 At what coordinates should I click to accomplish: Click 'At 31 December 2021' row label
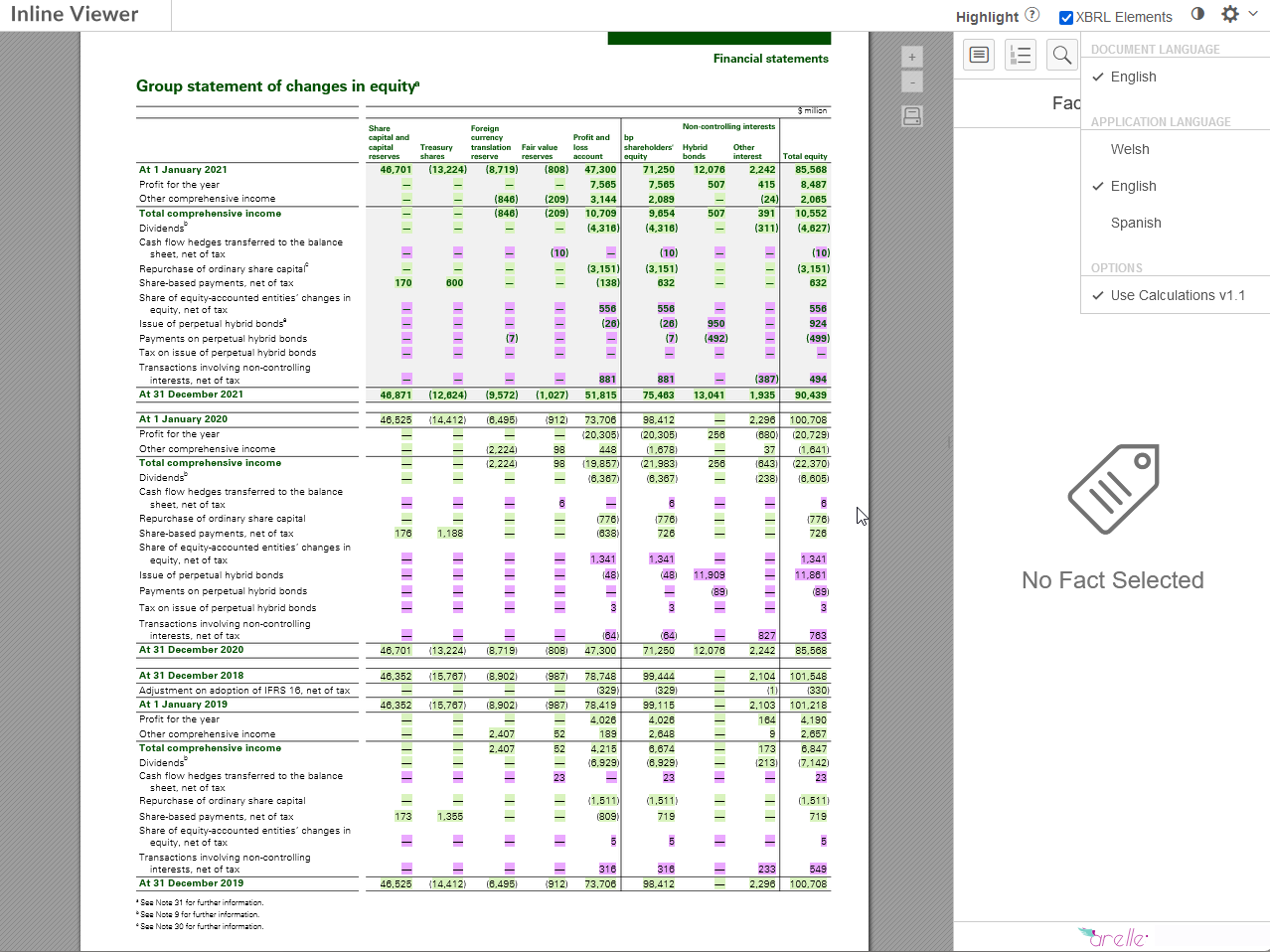191,395
